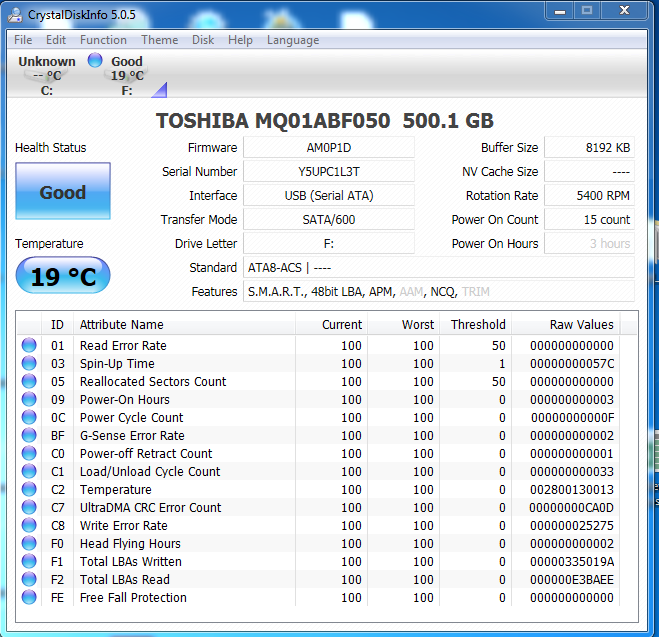Click the Current column header
This screenshot has height=637, width=659.
331,324
